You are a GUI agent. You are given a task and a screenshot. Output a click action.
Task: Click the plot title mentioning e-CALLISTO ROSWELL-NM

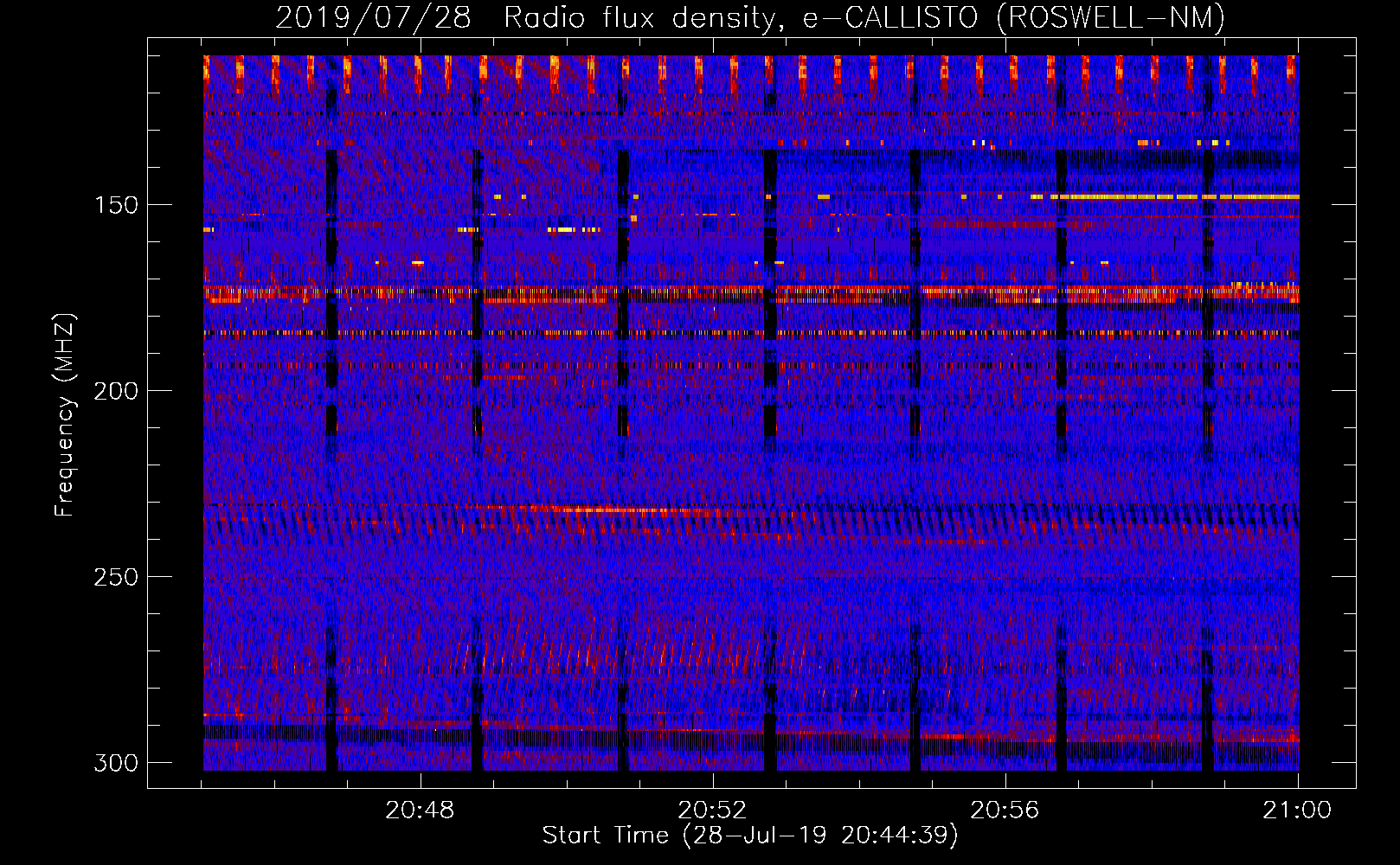pos(750,18)
